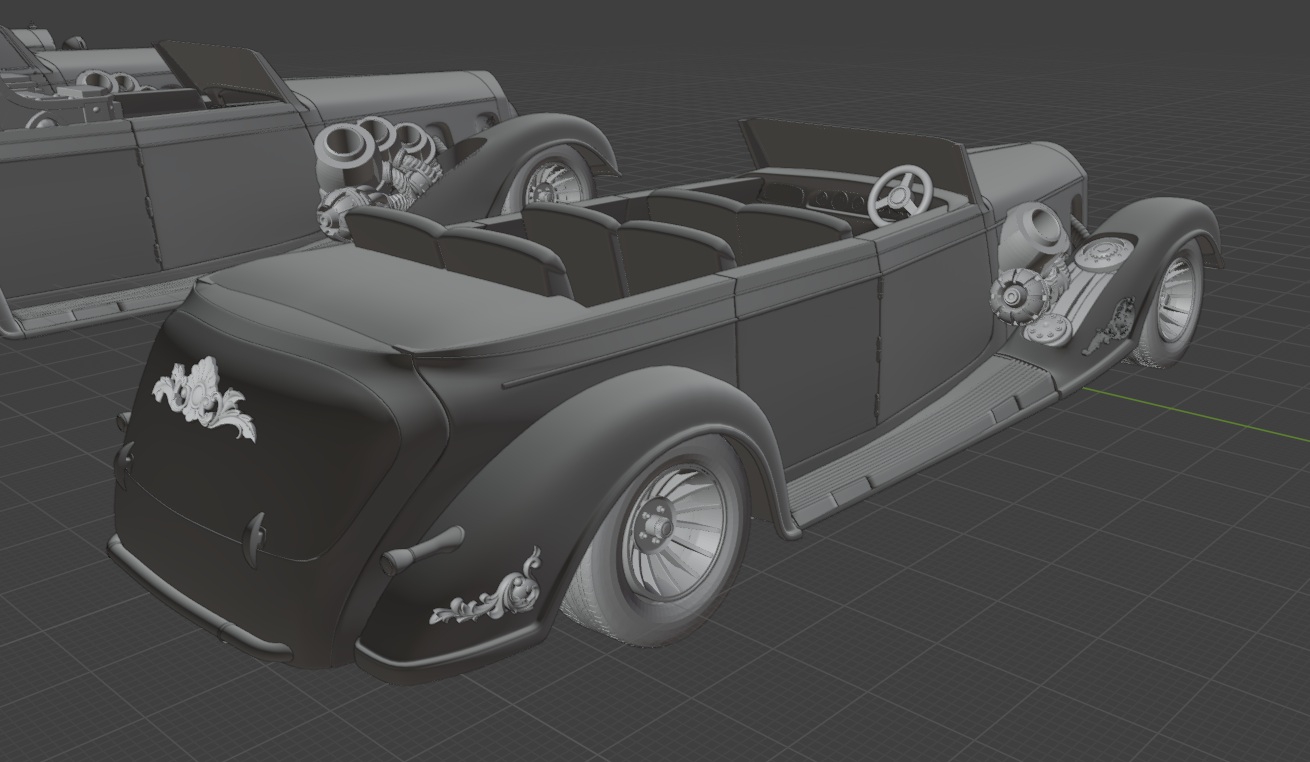Select the steering wheel of the front car
Viewport: 1310px width, 762px height.
[x=899, y=193]
